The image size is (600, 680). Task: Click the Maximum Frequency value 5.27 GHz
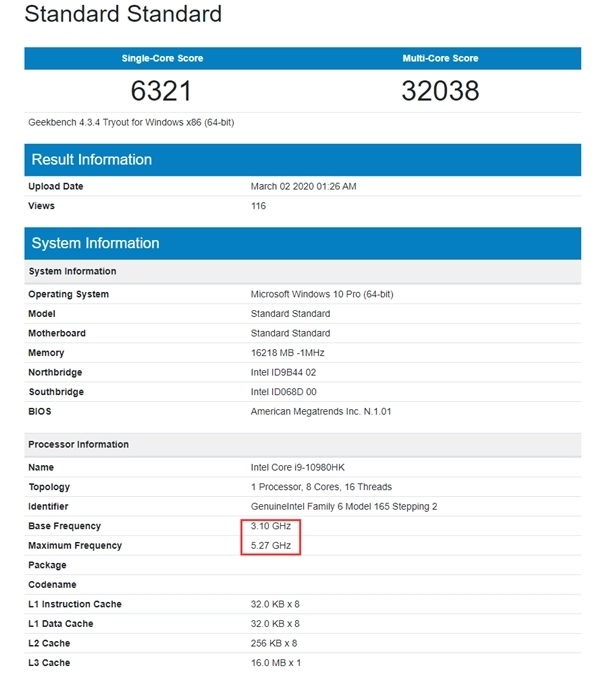click(272, 546)
